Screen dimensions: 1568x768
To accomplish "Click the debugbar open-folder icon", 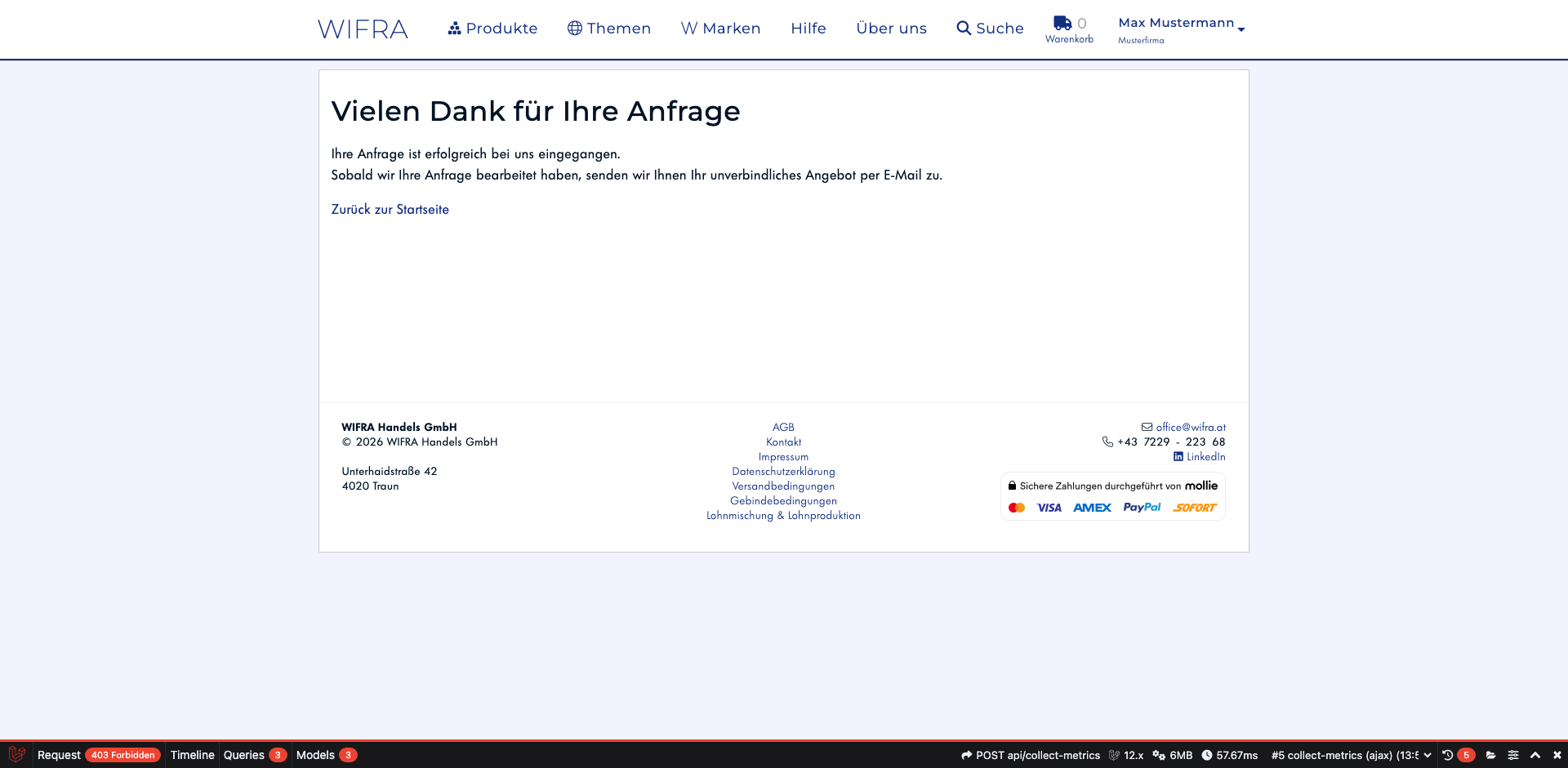I will point(1491,755).
